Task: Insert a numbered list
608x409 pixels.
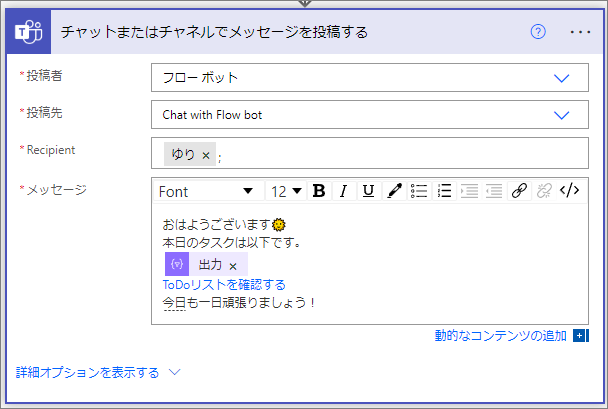Action: 444,191
